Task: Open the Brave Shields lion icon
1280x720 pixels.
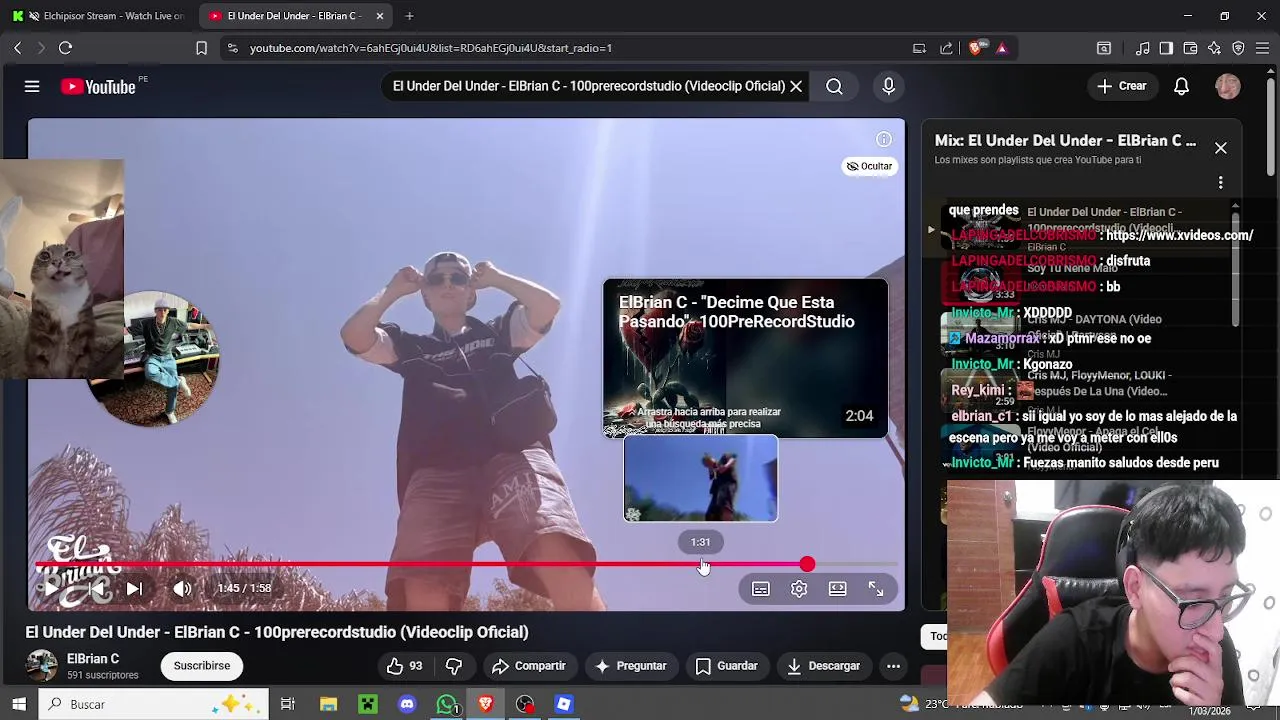Action: (976, 48)
